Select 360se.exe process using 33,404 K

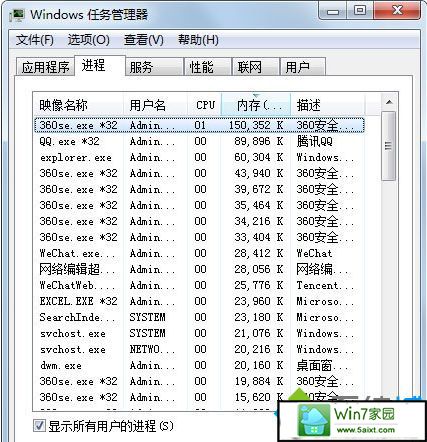[199, 237]
